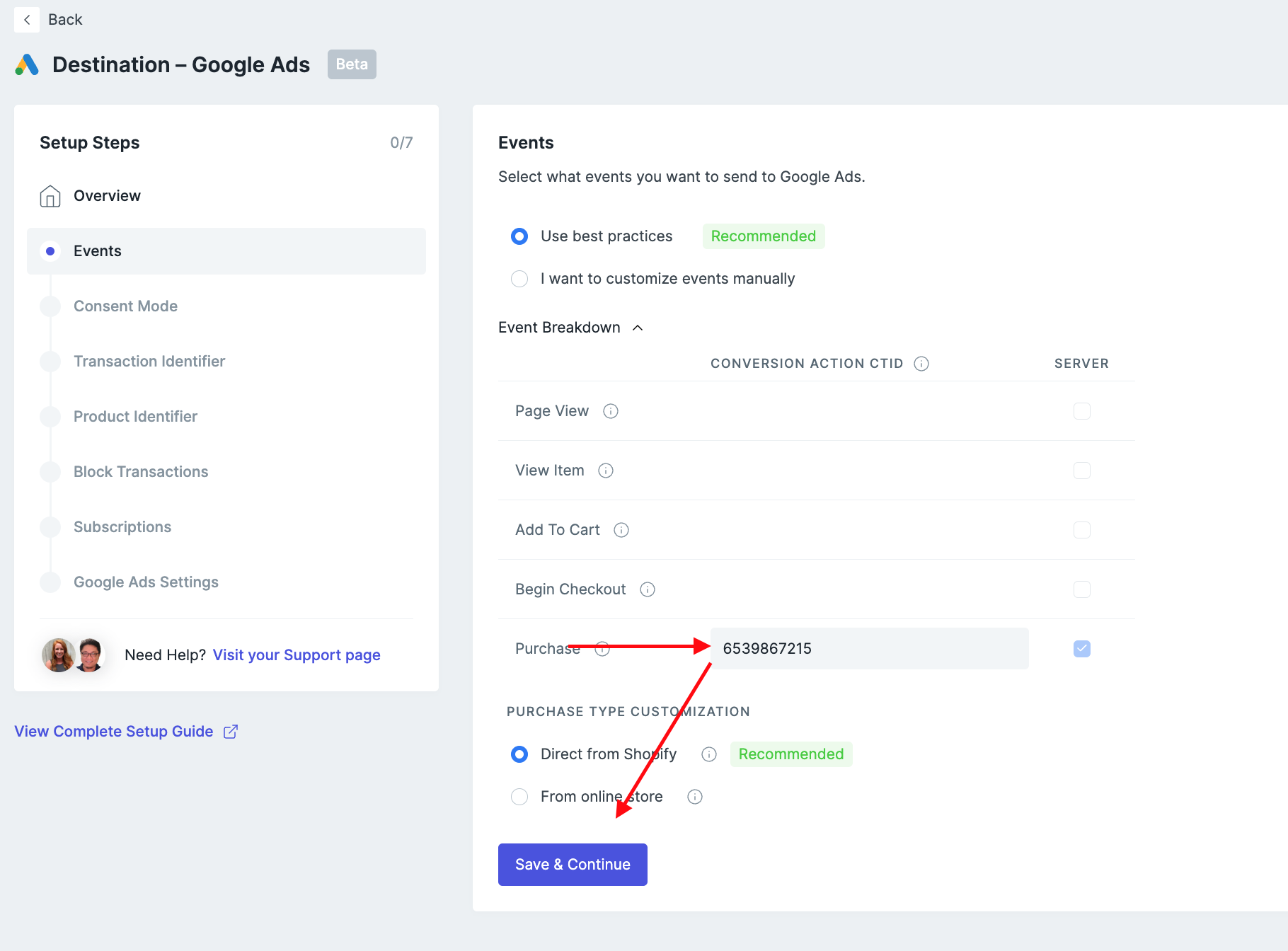Screen dimensions: 1288x951
Task: Go to the Consent Mode step
Action: coord(125,306)
